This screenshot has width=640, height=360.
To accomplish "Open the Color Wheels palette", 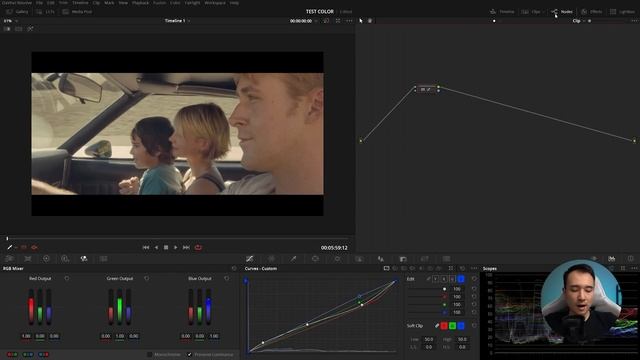I will point(46,259).
